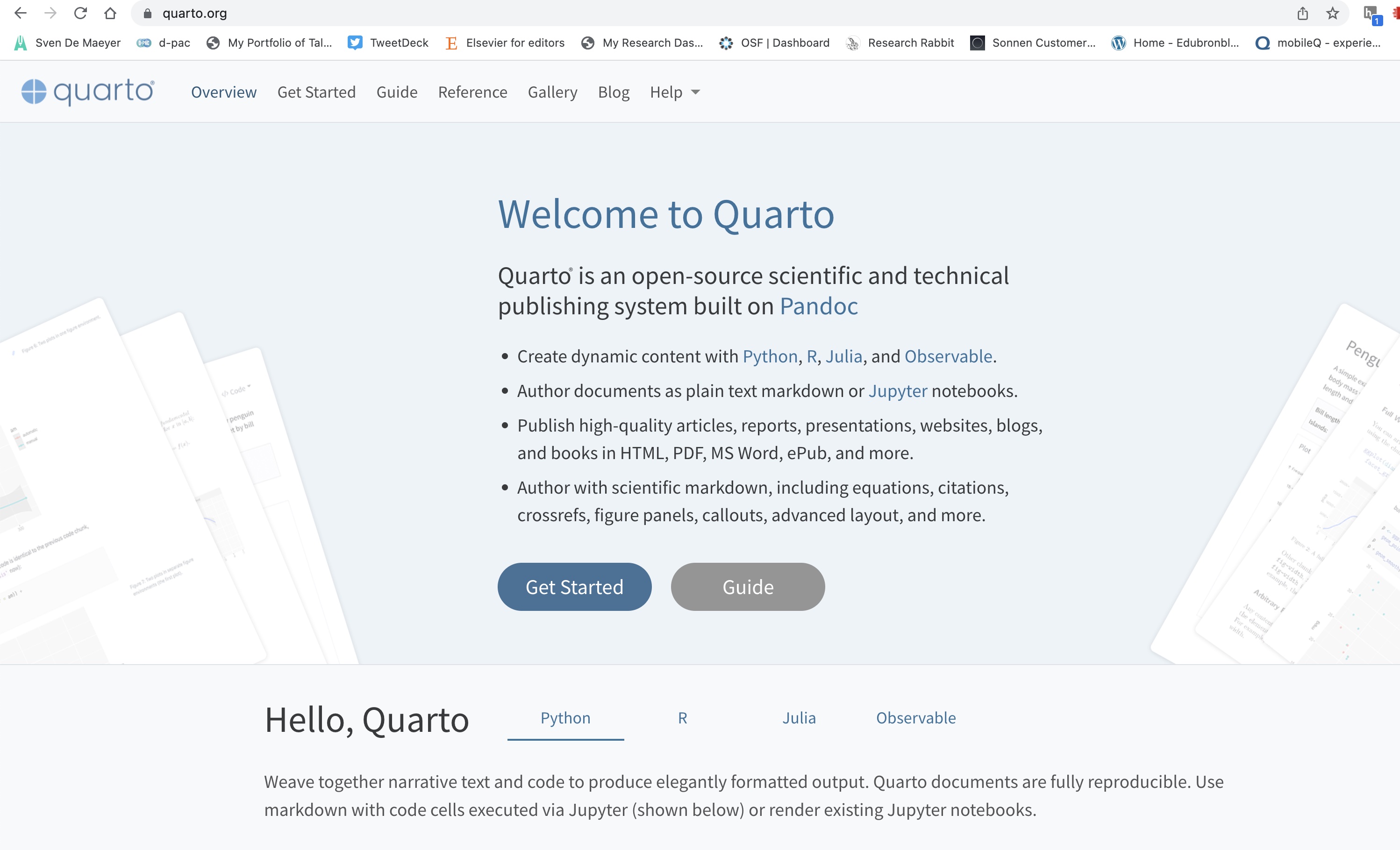Reload the quarto.org page
Image resolution: width=1400 pixels, height=850 pixels.
80,13
